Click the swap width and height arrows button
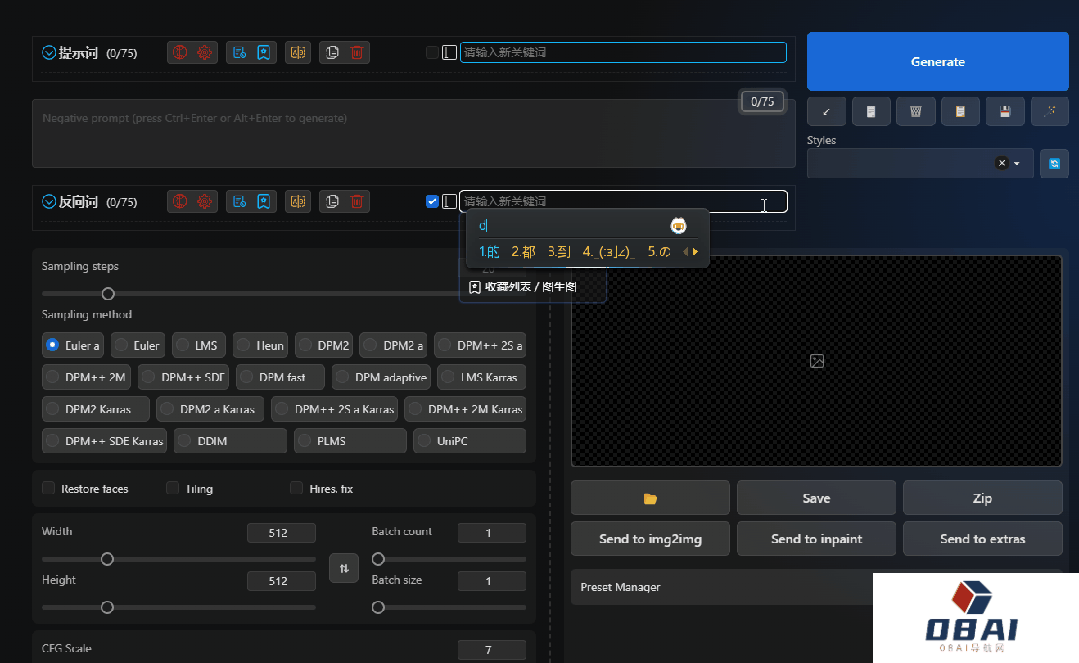This screenshot has width=1079, height=663. 343,568
